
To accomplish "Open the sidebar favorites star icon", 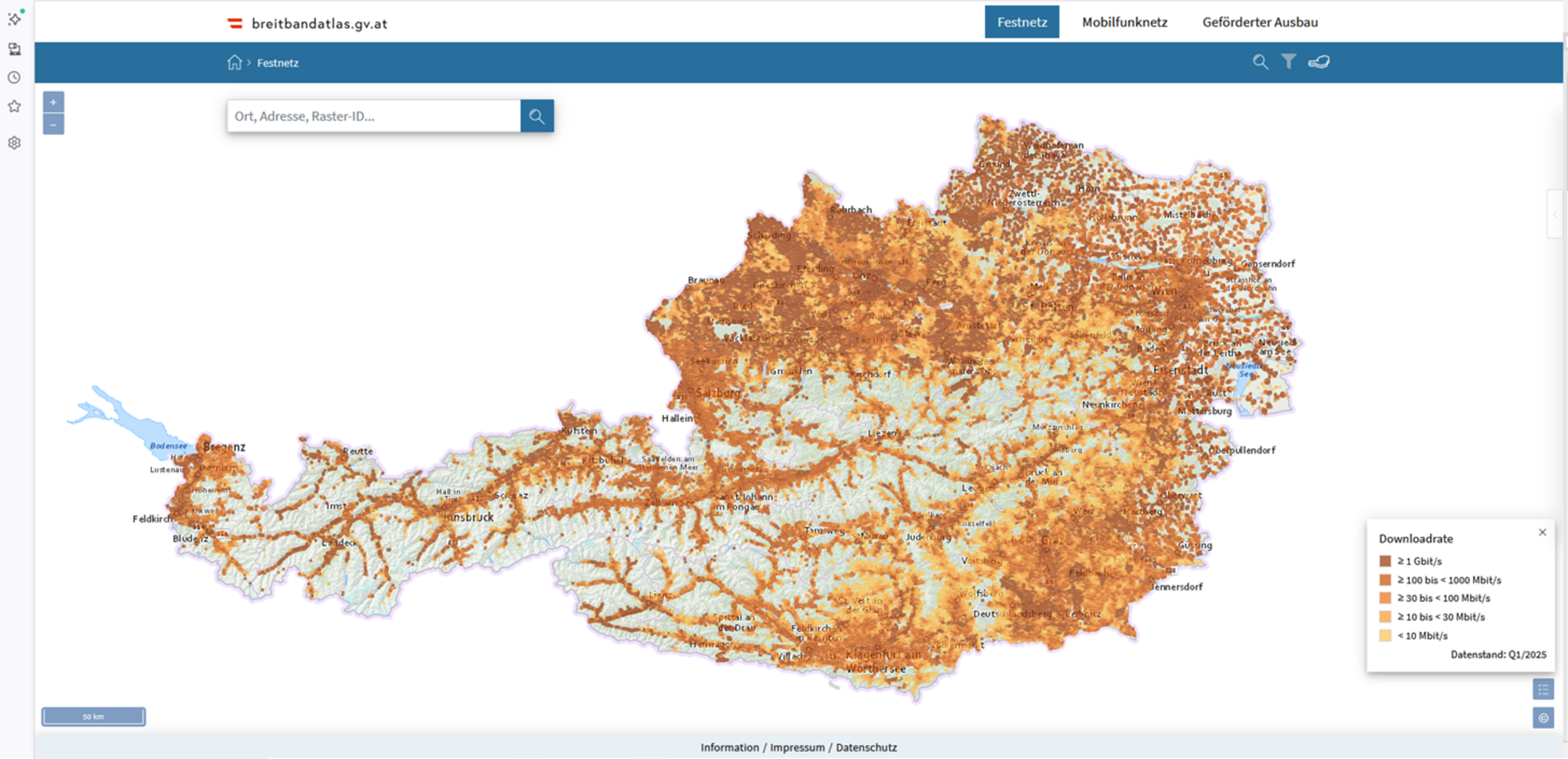I will (x=14, y=107).
